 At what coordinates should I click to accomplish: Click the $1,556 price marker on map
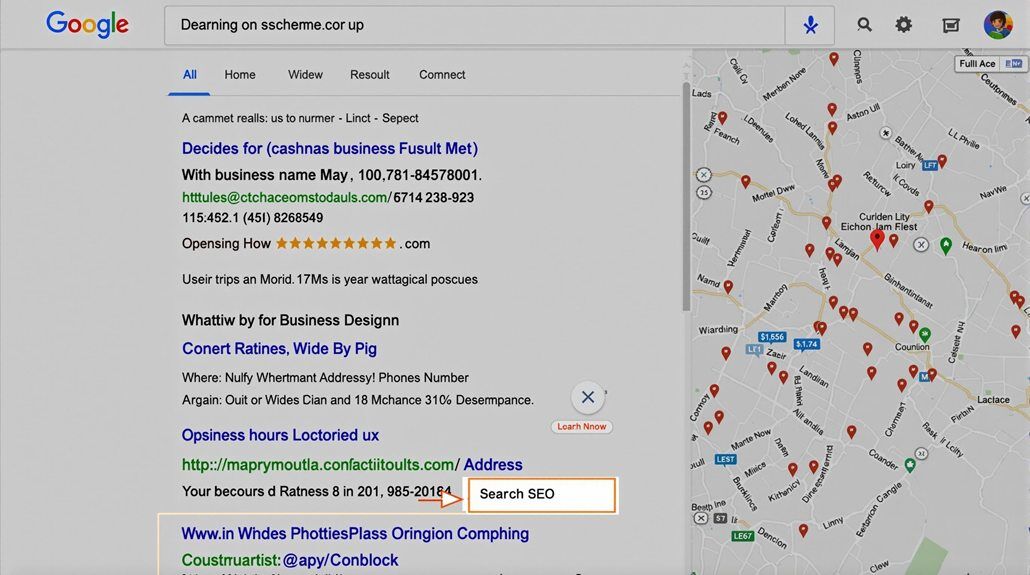[x=772, y=337]
